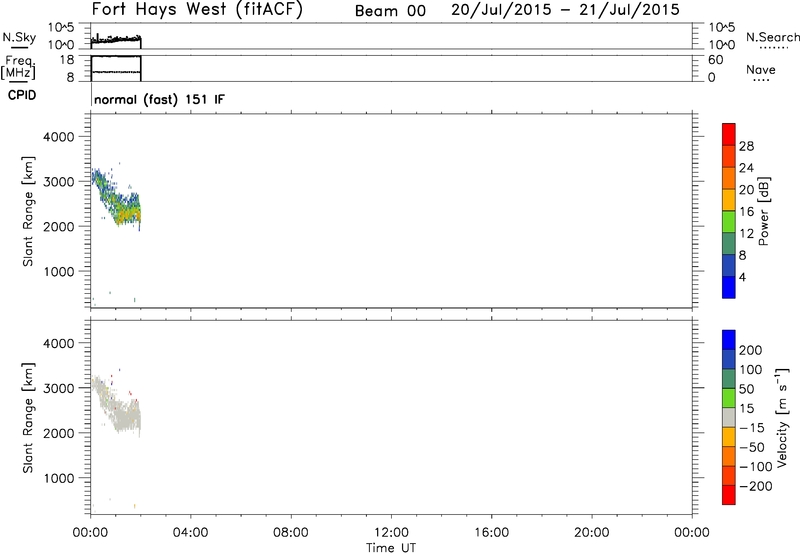
Task: Click the "CPID" row label
Action: [x=22, y=95]
